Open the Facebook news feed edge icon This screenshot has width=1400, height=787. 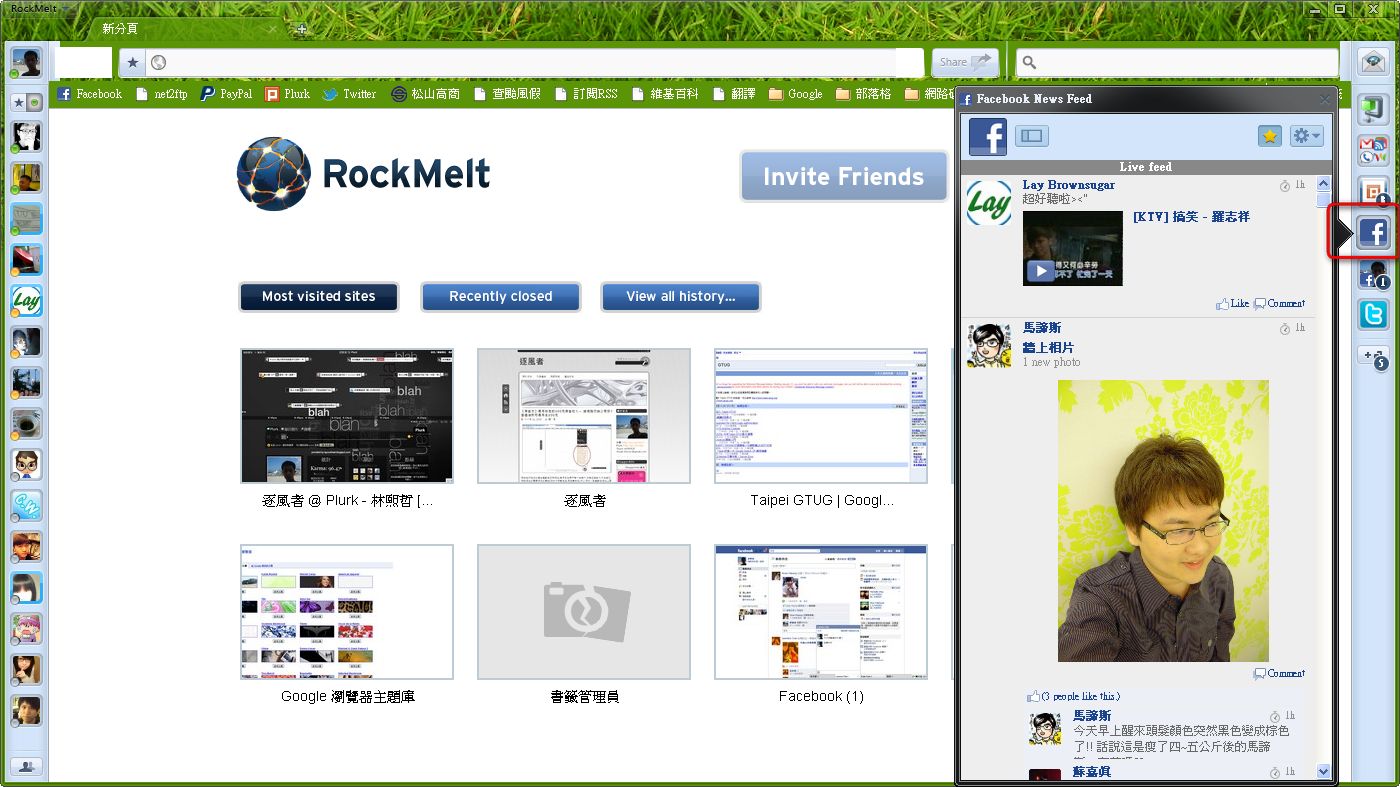click(1374, 233)
